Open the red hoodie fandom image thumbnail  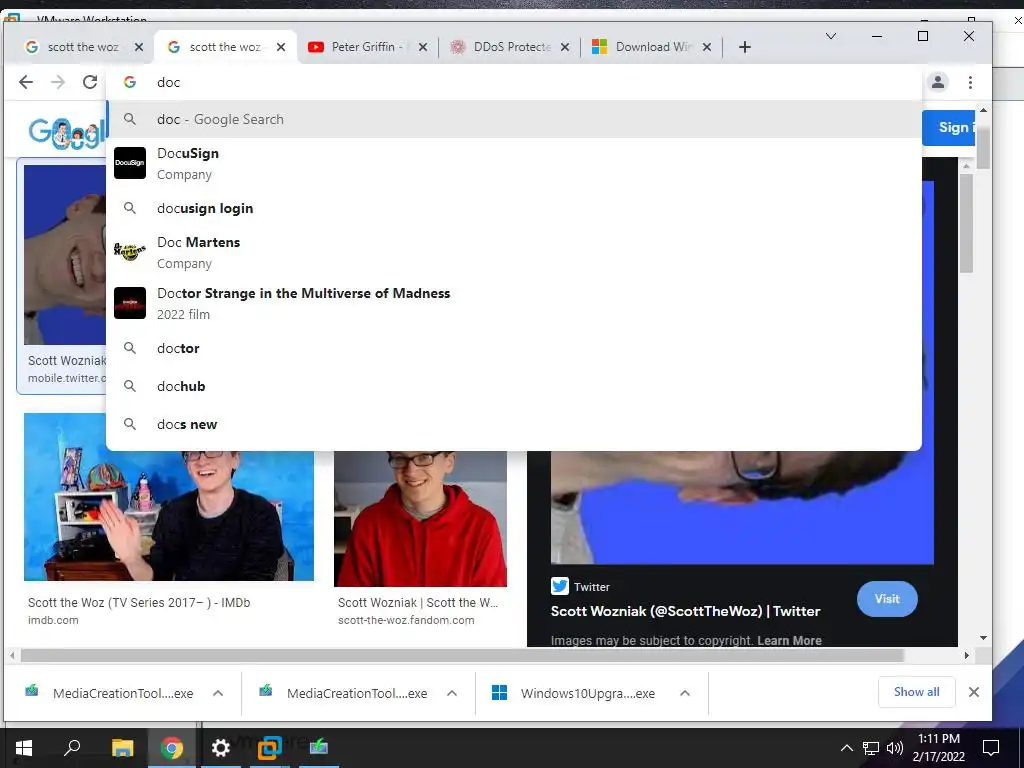pyautogui.click(x=420, y=519)
